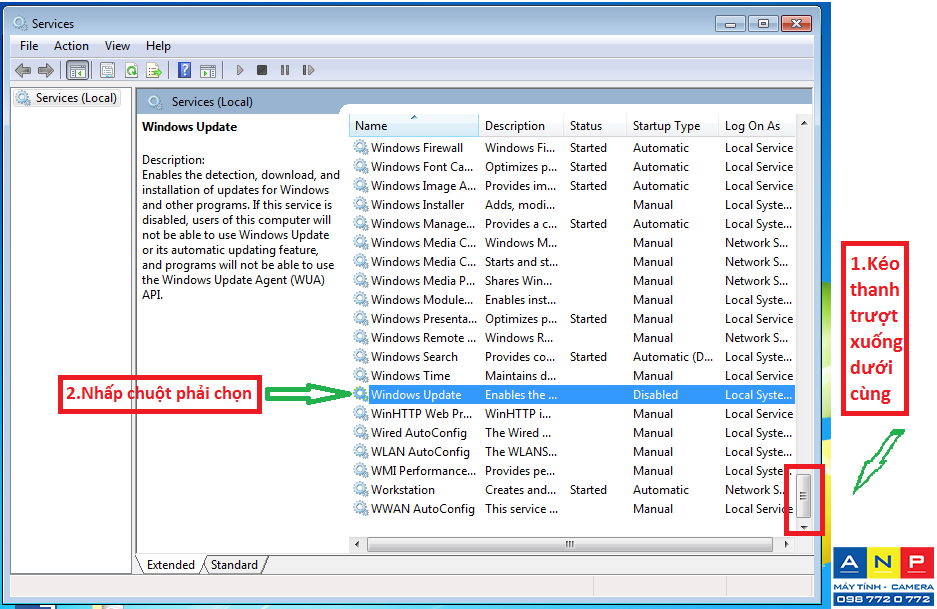
Task: Click 'Adds, modi...' description cell
Action: coord(519,204)
